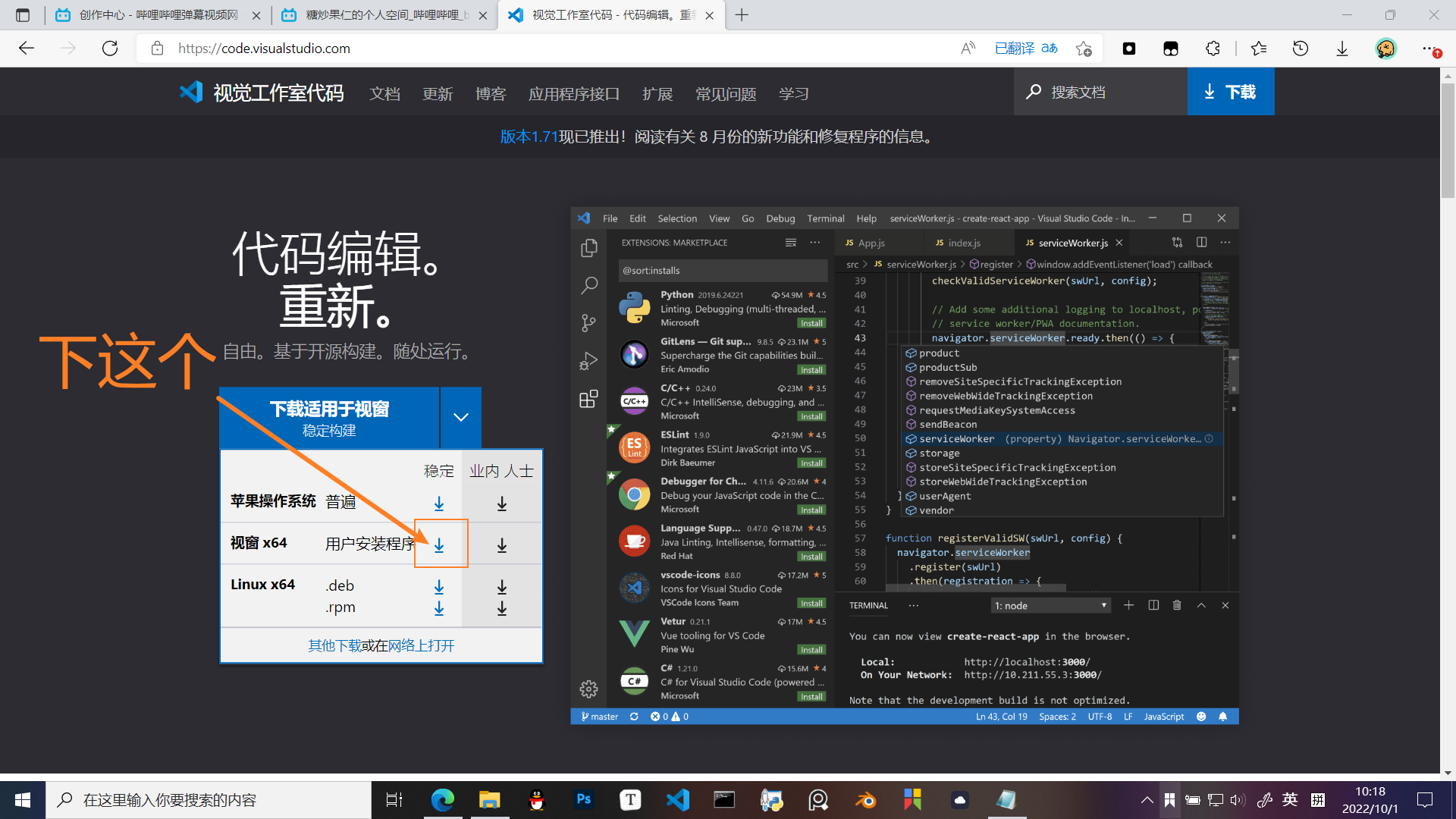The image size is (1456, 819).
Task: Click the VS Code product screenshot image
Action: tap(905, 466)
